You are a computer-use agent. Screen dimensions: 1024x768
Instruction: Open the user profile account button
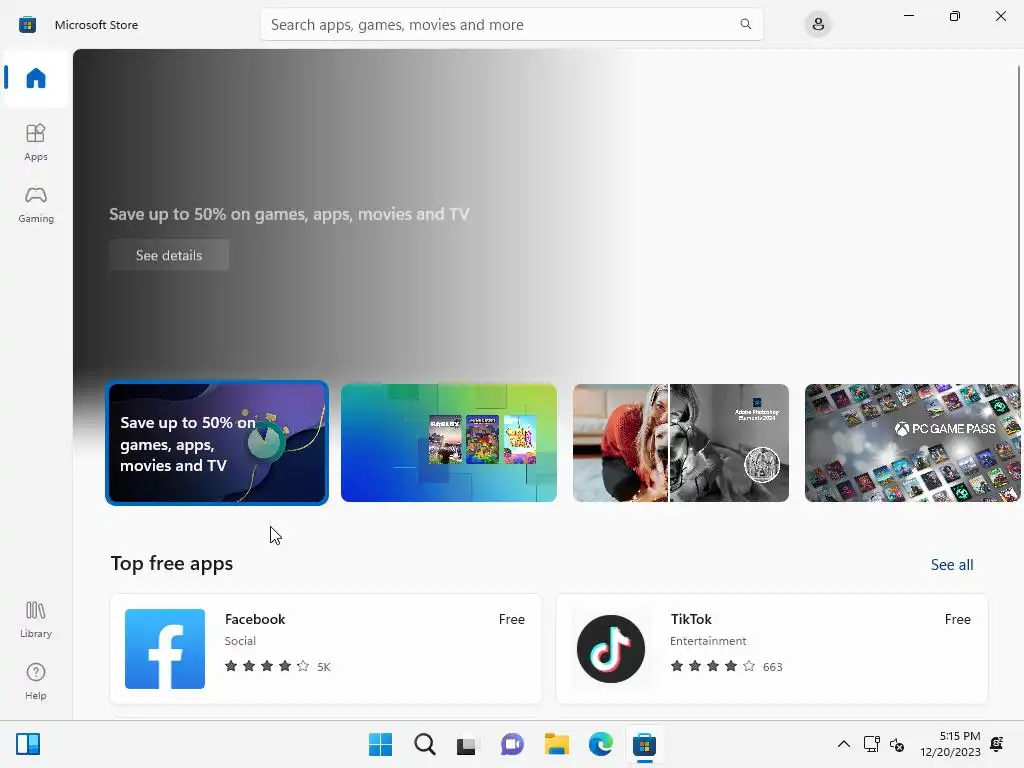tap(818, 24)
